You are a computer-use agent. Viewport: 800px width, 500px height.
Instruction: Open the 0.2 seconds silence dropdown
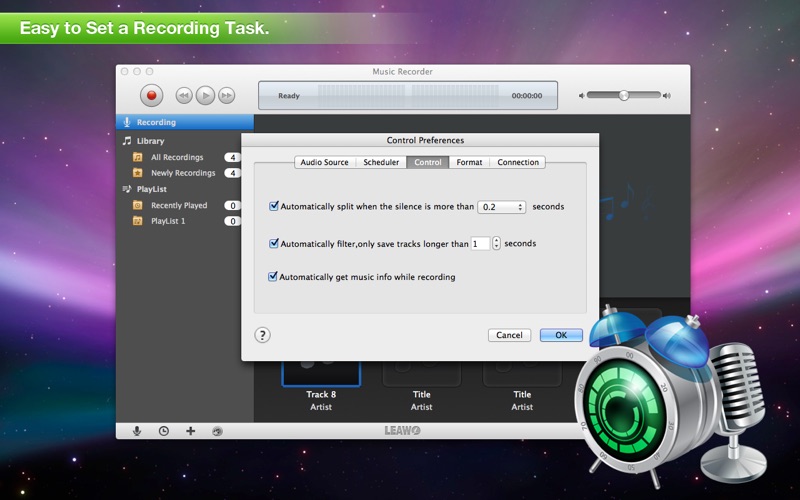[502, 207]
